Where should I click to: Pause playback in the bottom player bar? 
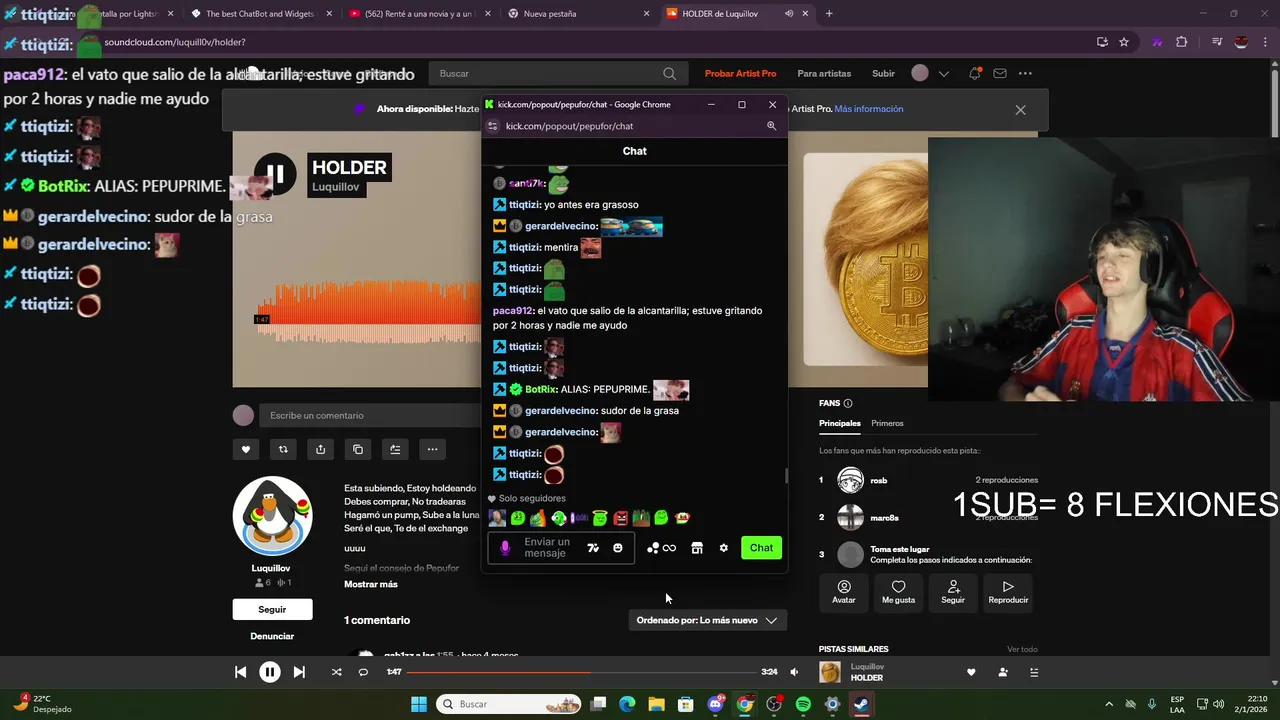[270, 672]
